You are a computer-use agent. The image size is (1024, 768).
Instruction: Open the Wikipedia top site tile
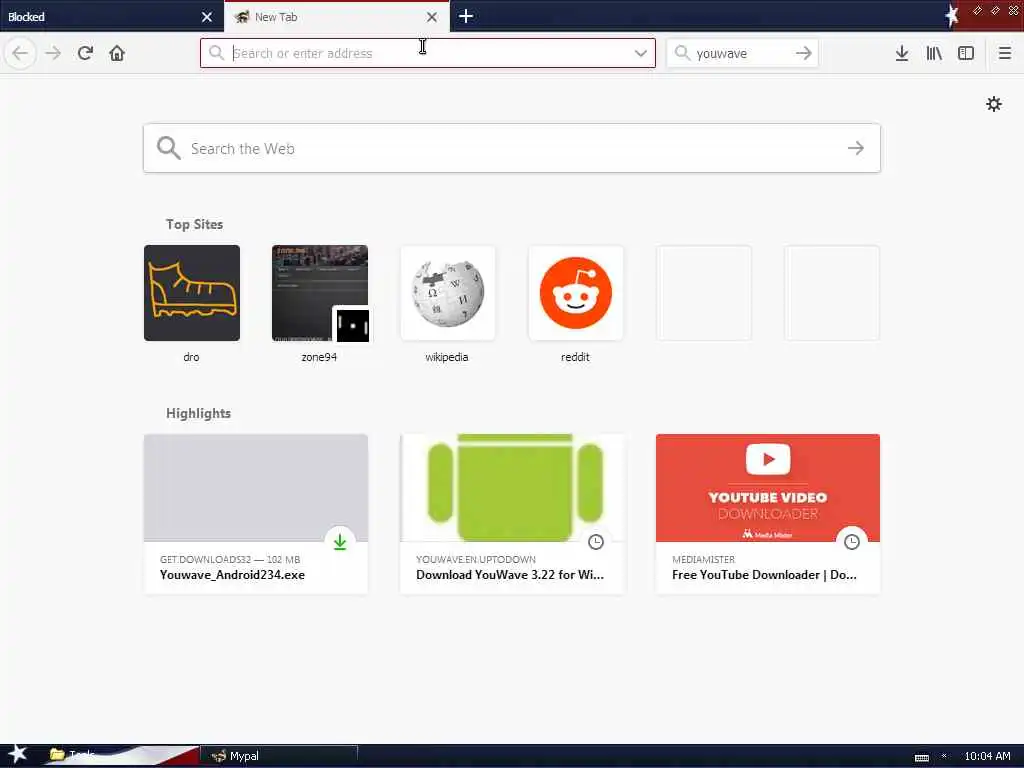pos(448,293)
